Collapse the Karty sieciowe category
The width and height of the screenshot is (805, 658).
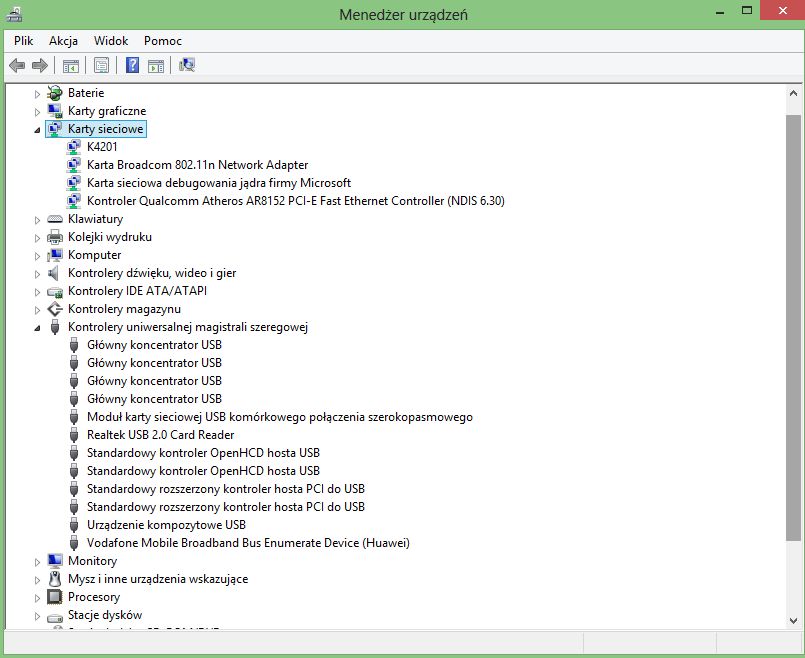pyautogui.click(x=38, y=130)
